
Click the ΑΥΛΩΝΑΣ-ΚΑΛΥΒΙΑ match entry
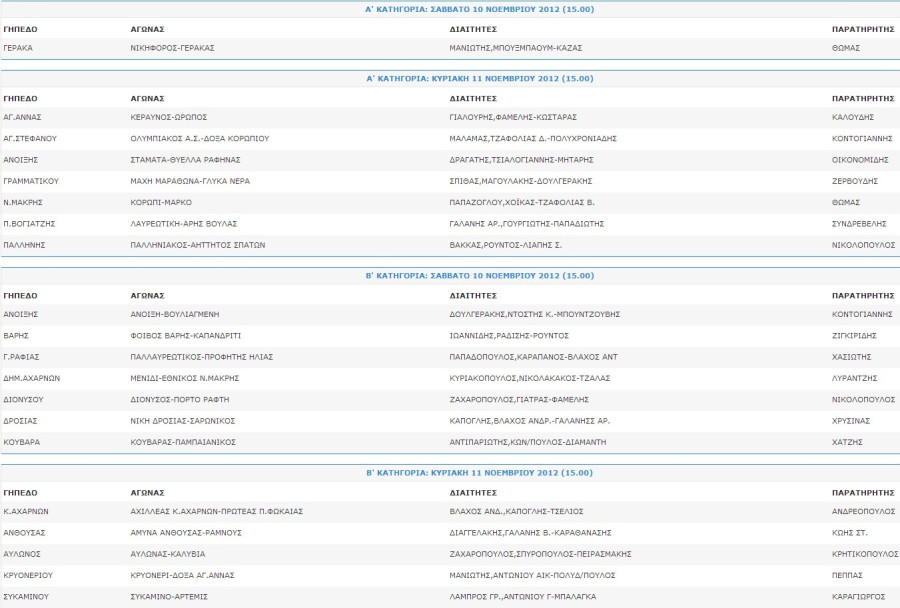coord(168,553)
